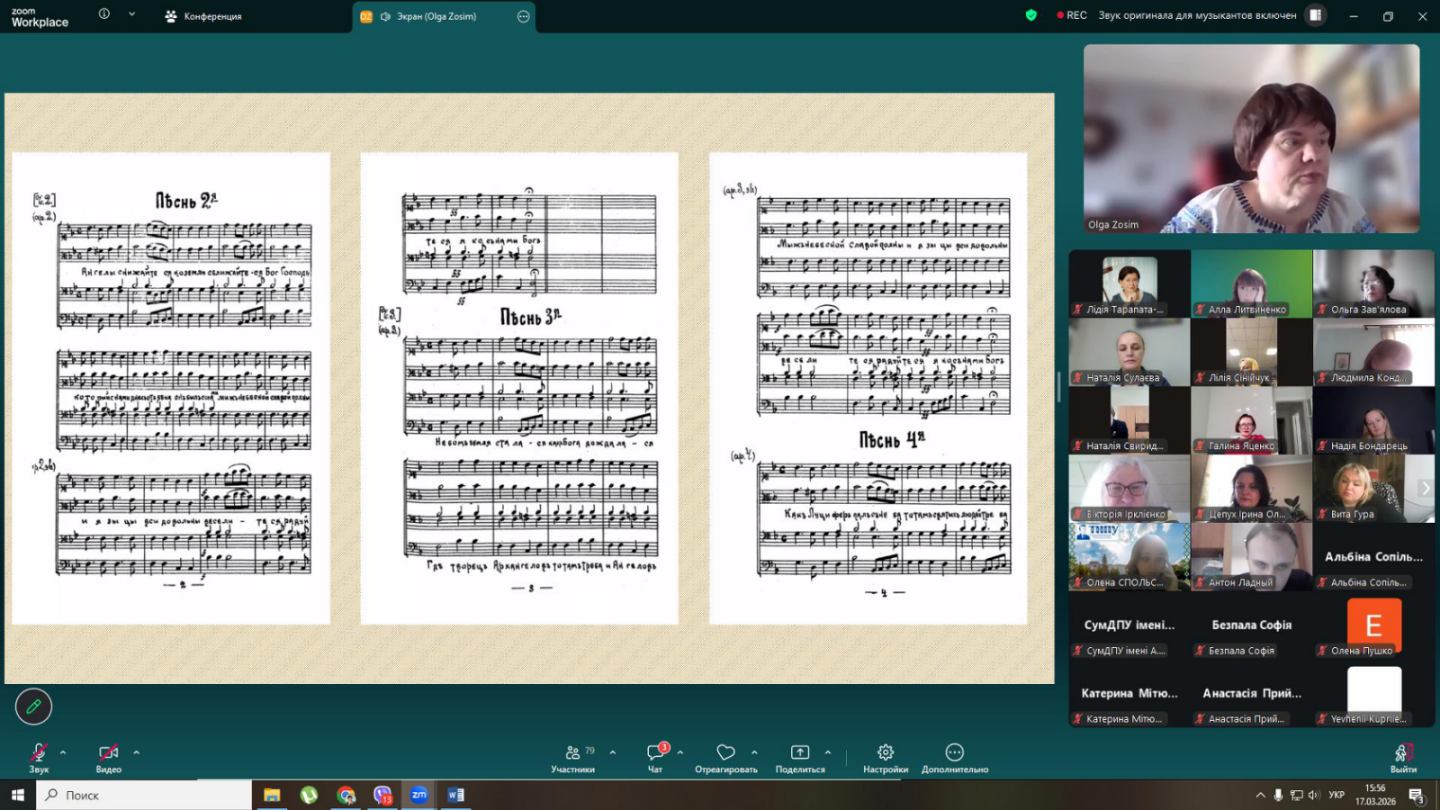Click the annotation pencil icon

[x=33, y=707]
